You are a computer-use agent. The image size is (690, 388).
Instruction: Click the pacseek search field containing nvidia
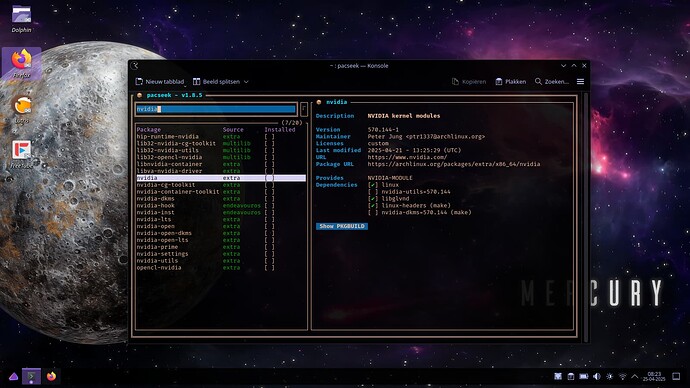click(216, 109)
